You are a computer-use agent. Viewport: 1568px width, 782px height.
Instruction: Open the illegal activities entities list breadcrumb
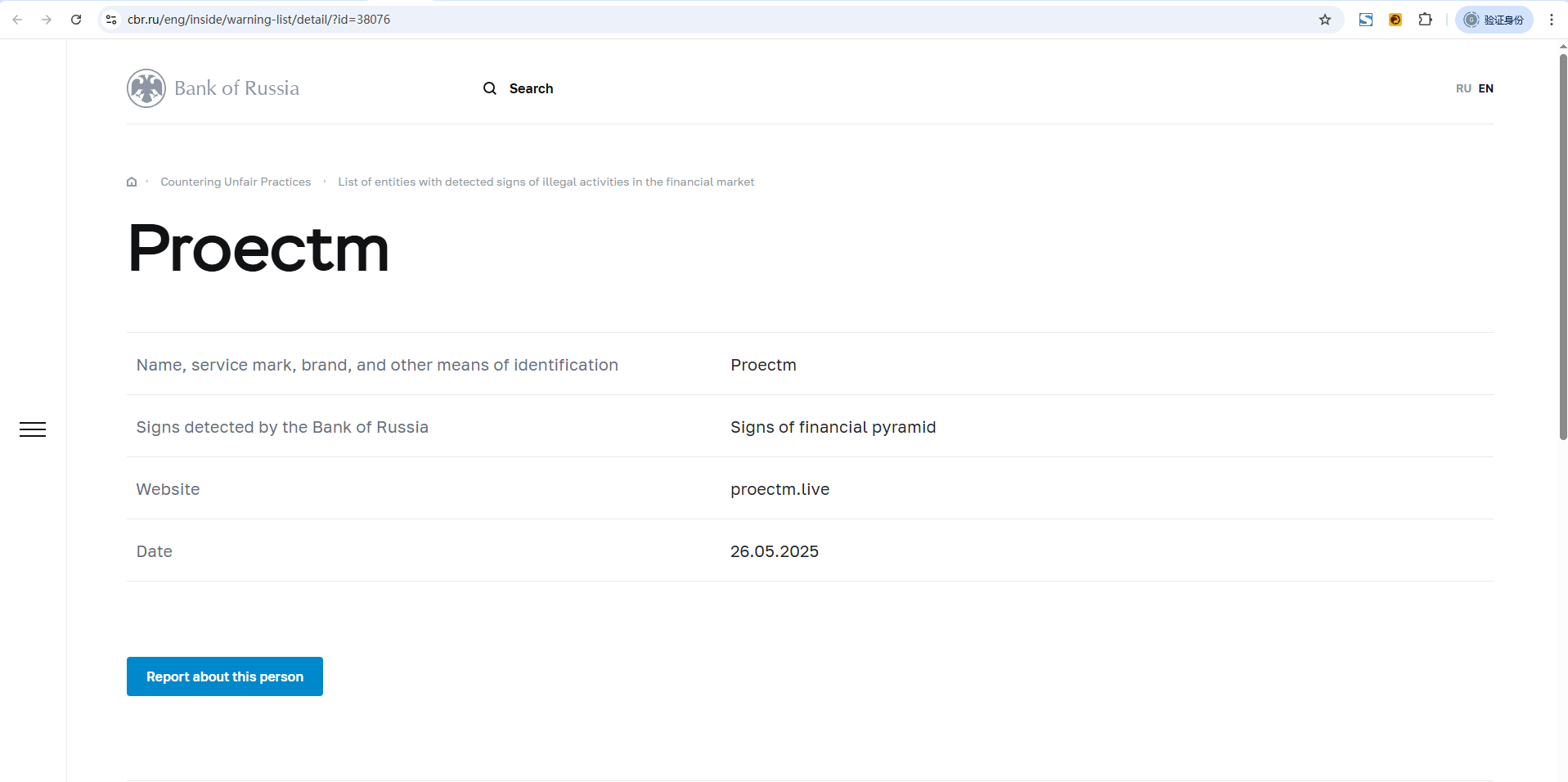546,182
